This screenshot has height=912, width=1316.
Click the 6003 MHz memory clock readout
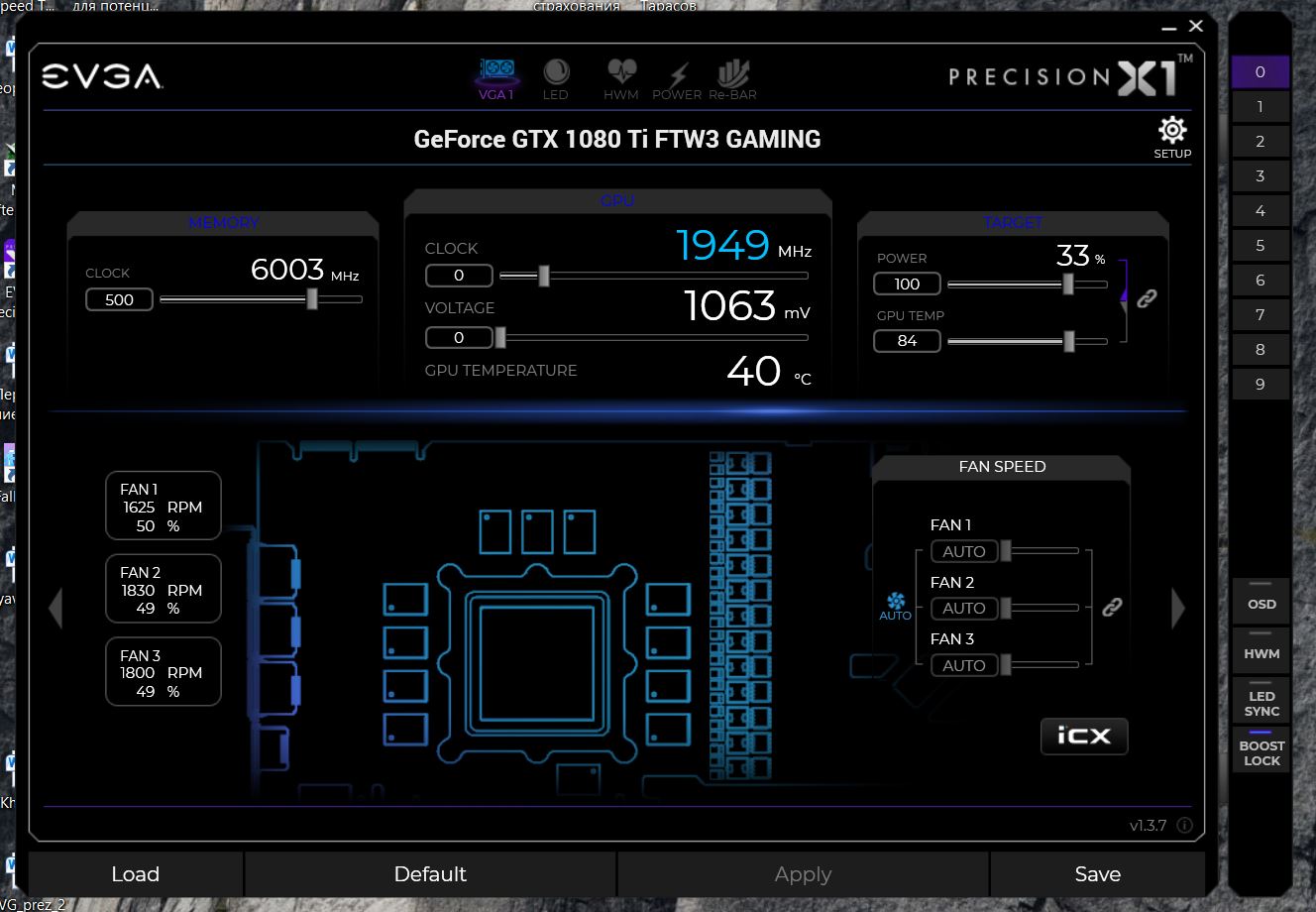(305, 270)
